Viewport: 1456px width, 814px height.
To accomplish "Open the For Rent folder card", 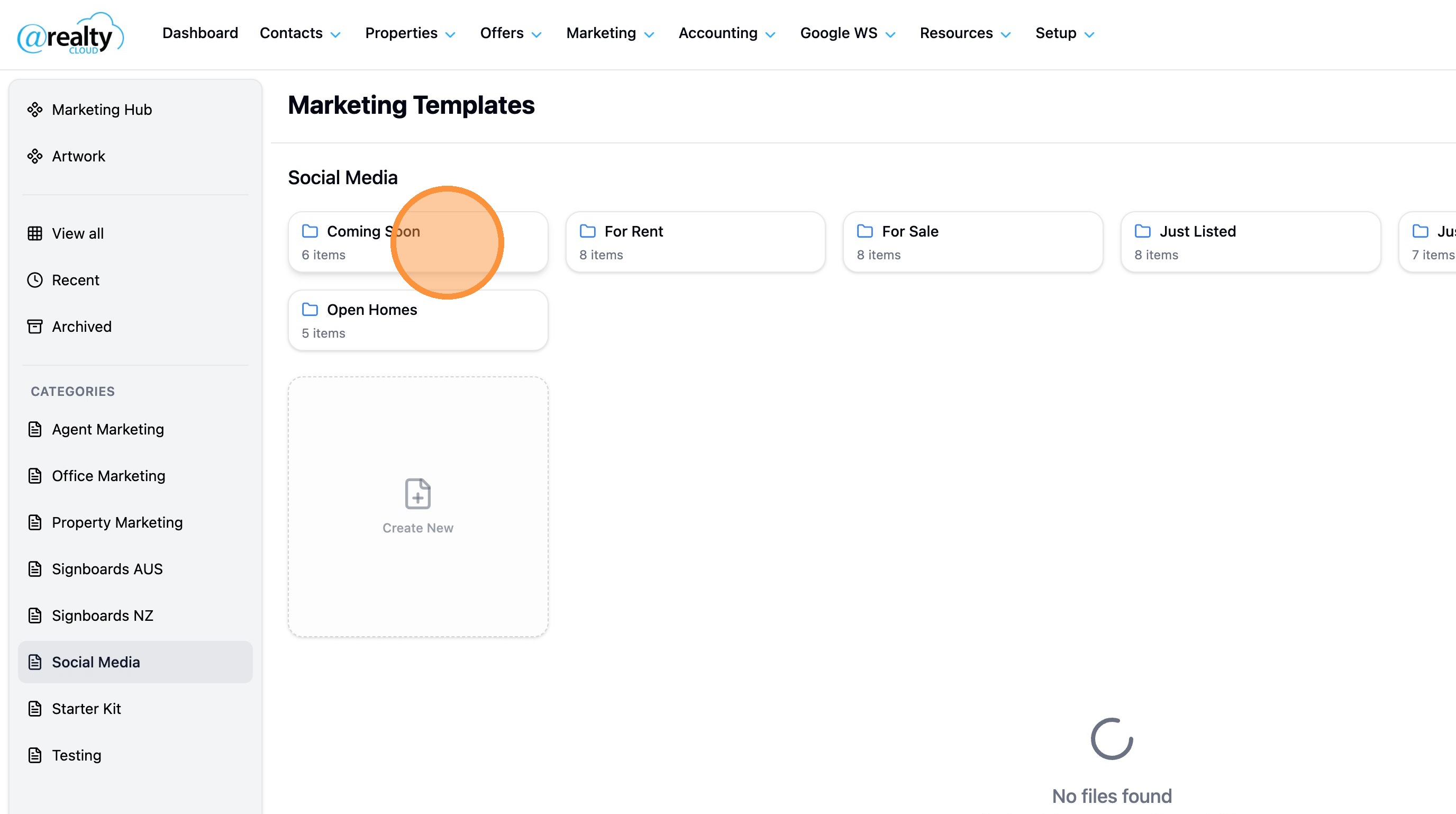I will [x=695, y=242].
